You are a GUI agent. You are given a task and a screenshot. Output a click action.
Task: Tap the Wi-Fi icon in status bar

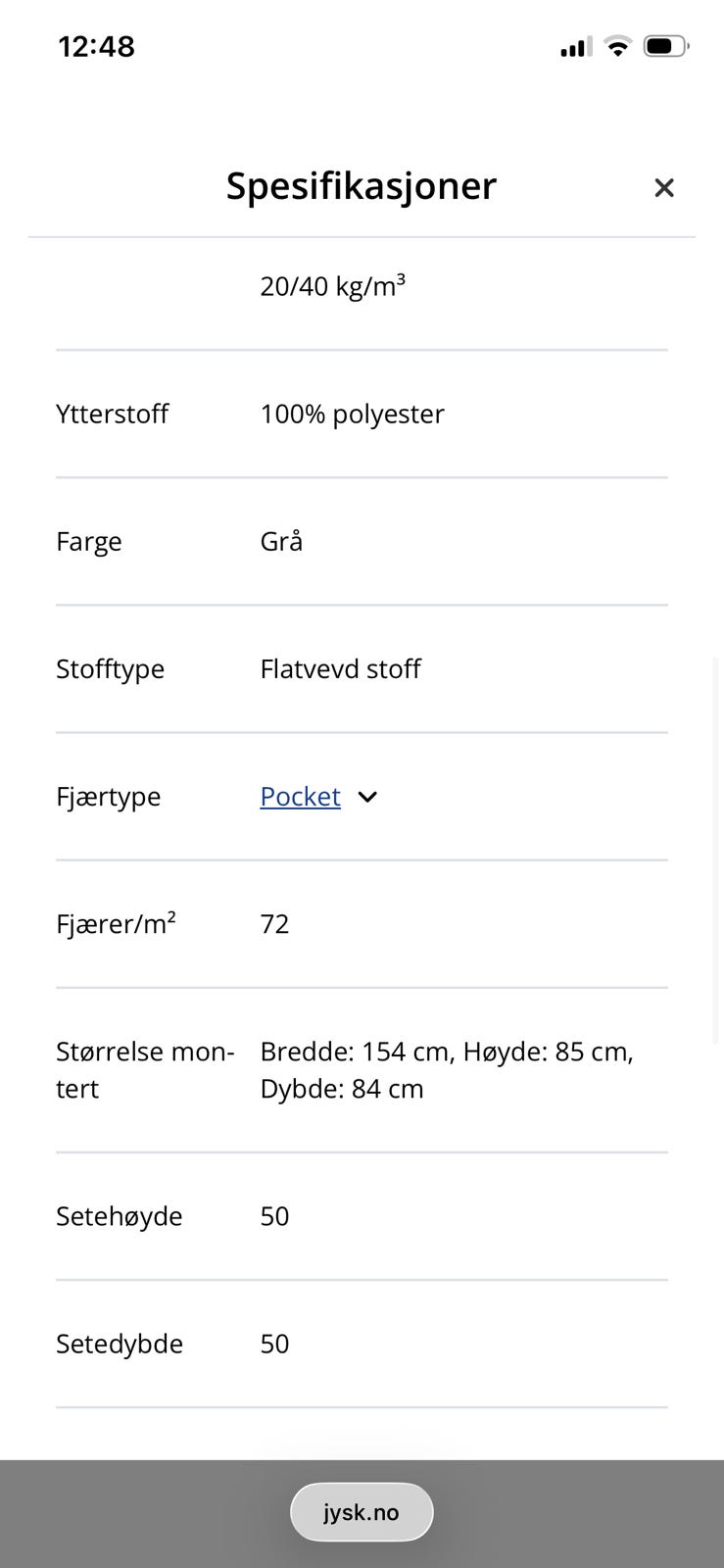click(x=617, y=46)
